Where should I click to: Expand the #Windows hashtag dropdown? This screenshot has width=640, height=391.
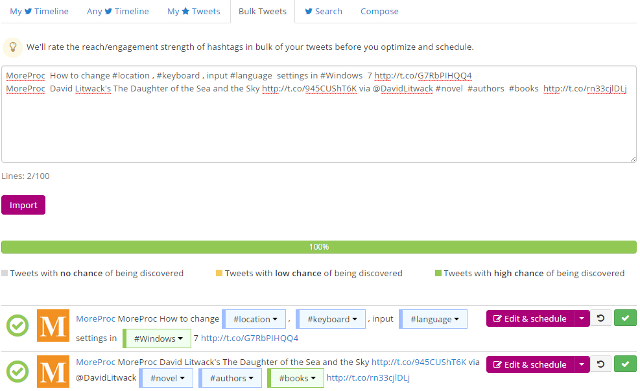tap(158, 339)
